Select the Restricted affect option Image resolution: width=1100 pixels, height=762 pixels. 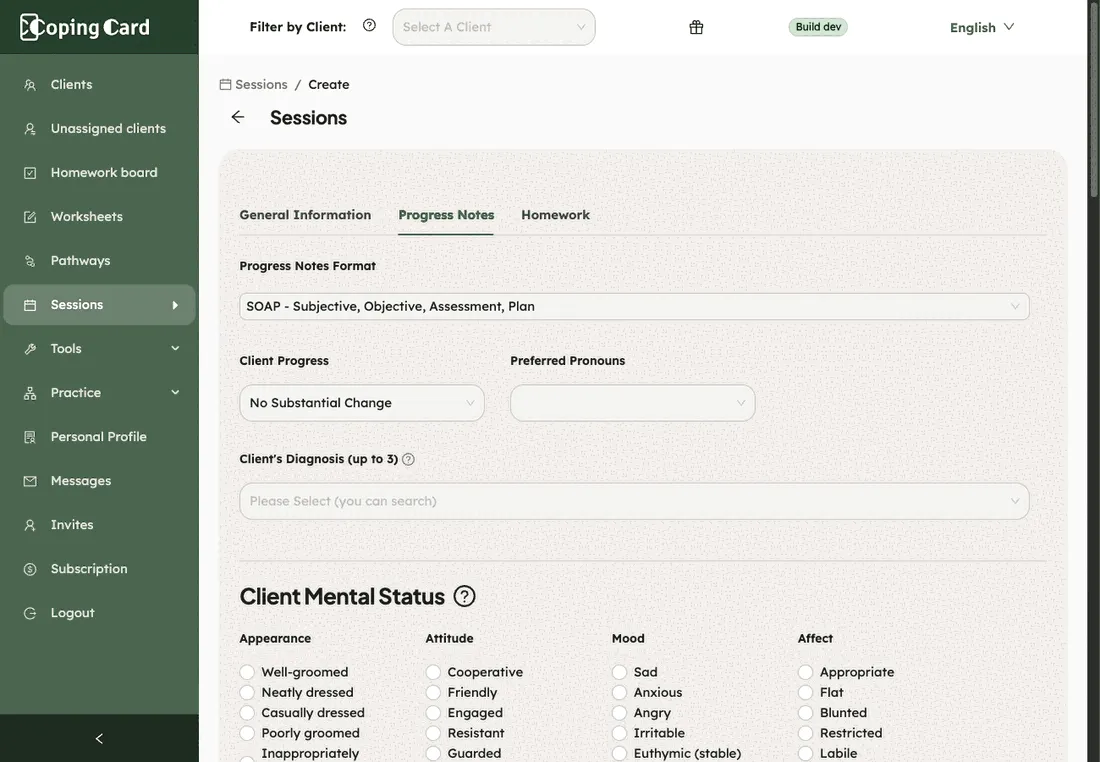(805, 733)
